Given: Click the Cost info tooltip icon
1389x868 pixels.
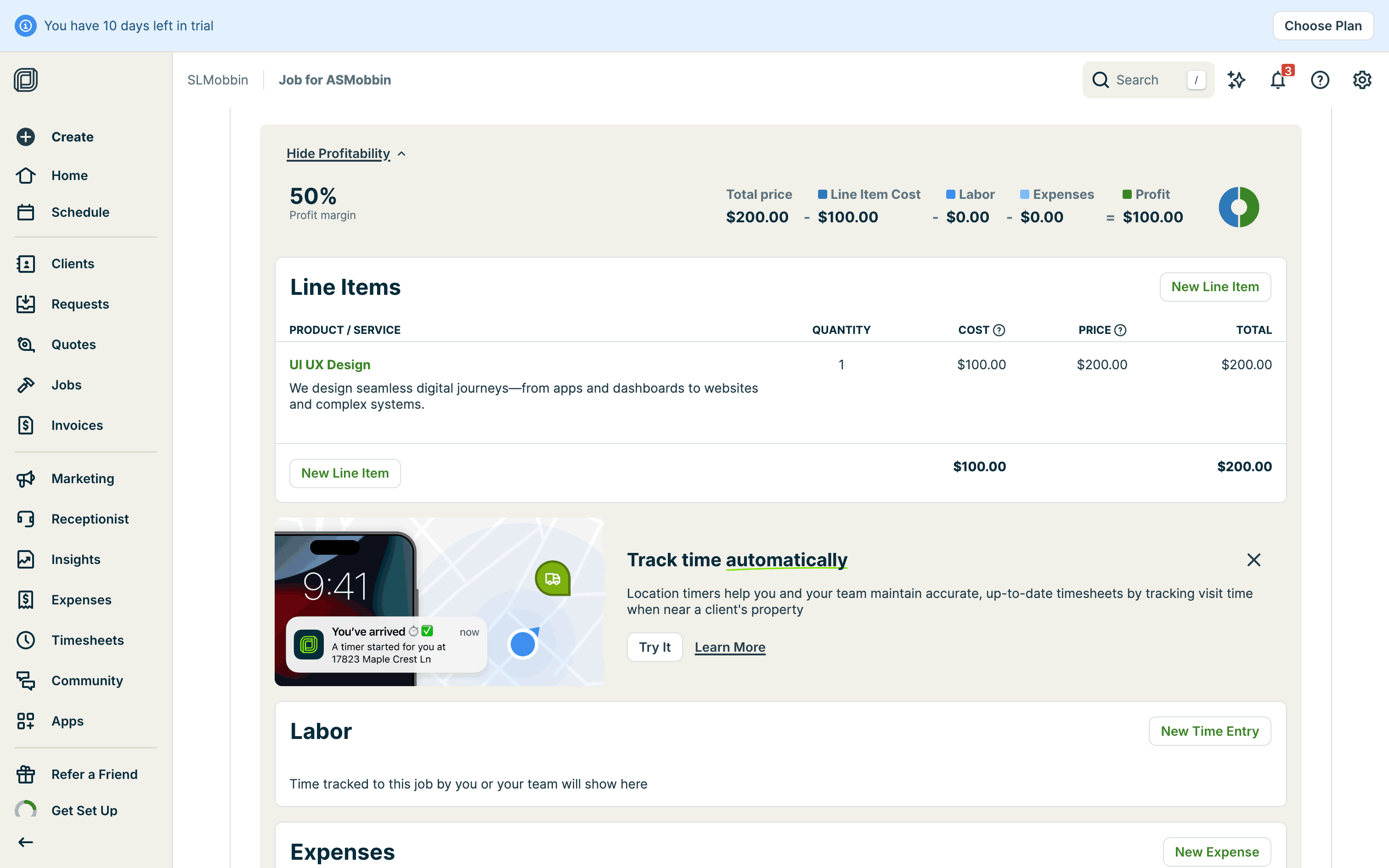Looking at the screenshot, I should (999, 330).
